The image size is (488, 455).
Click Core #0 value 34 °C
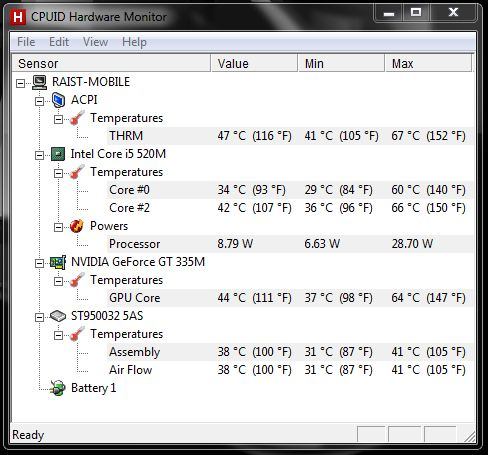click(x=251, y=190)
